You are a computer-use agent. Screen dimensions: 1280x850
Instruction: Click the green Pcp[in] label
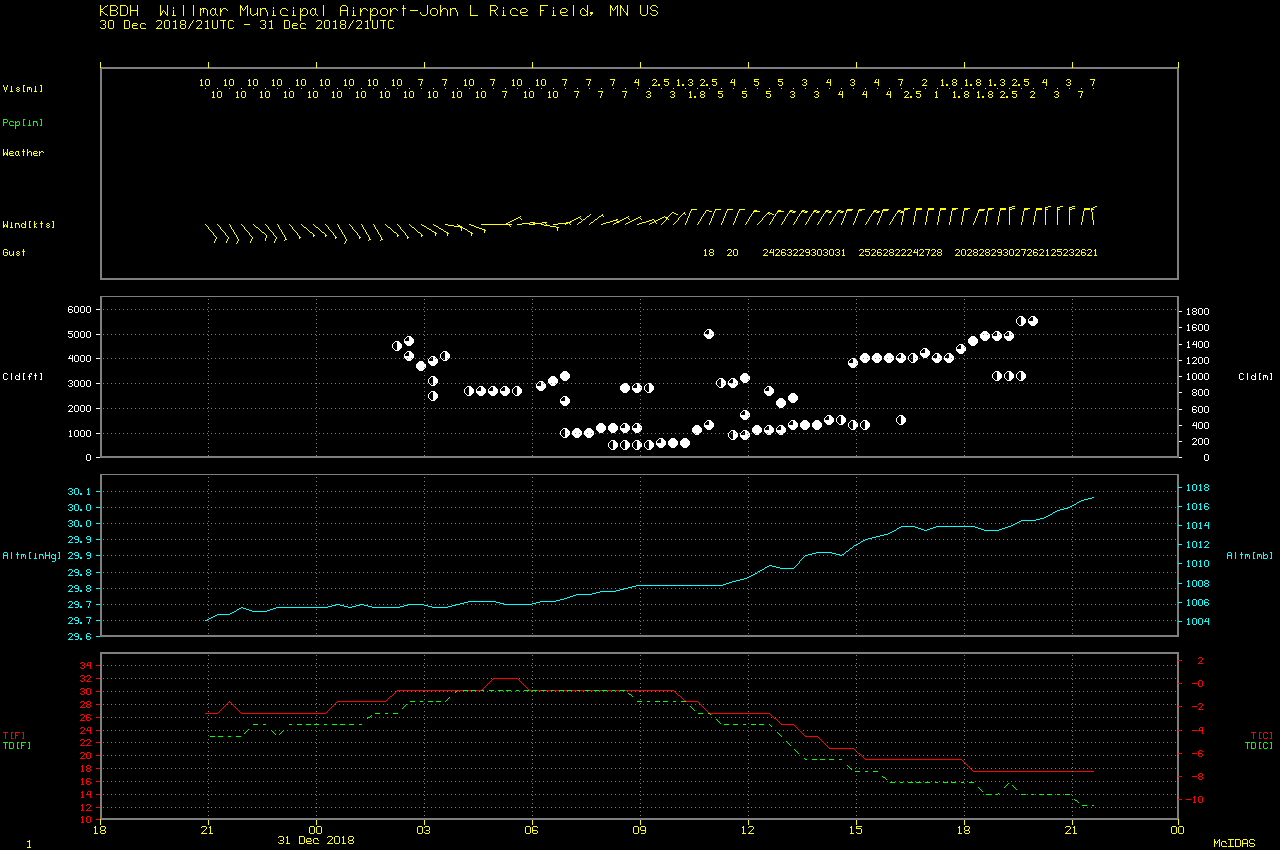pyautogui.click(x=23, y=123)
